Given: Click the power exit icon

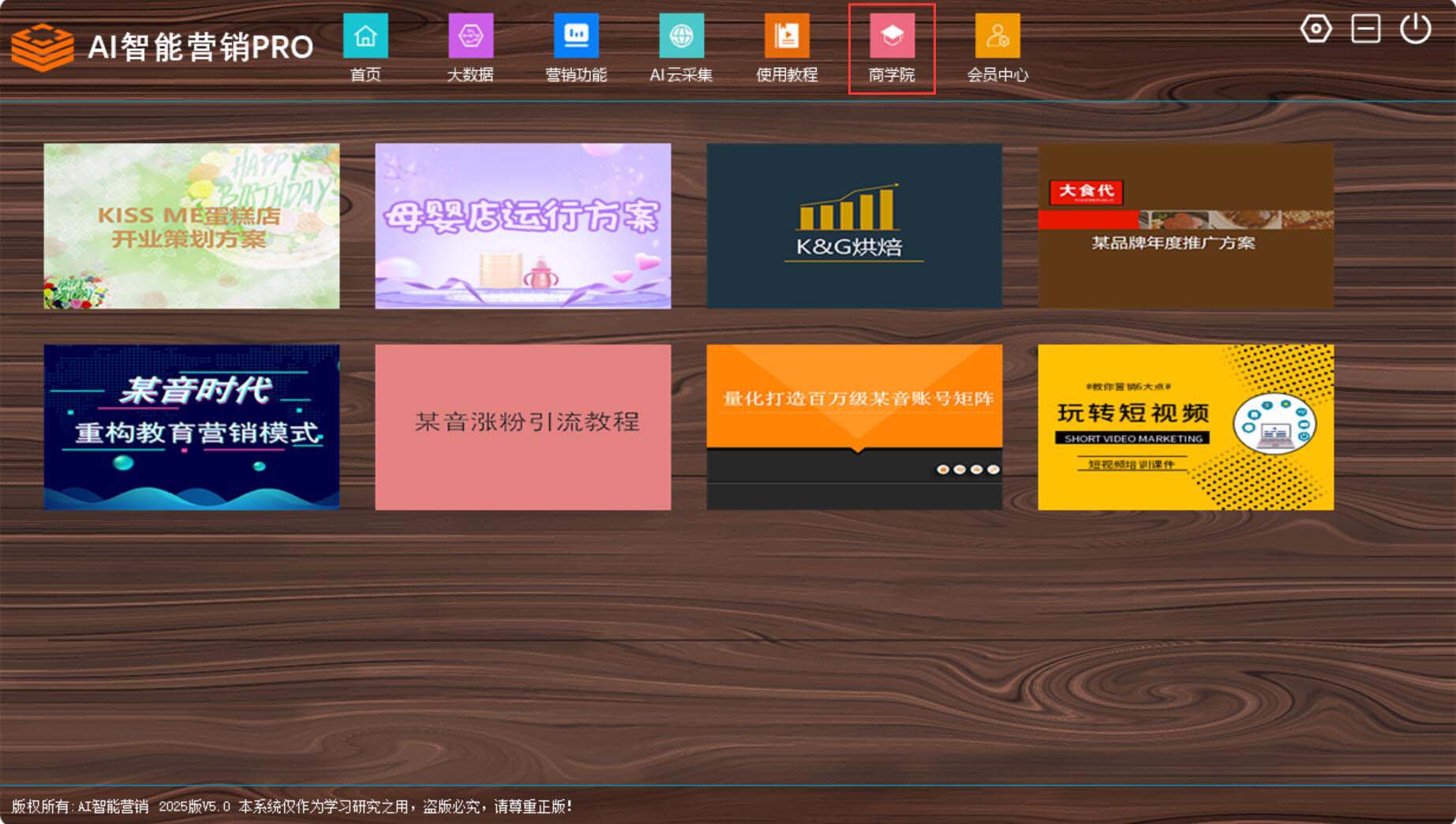Looking at the screenshot, I should [1415, 29].
